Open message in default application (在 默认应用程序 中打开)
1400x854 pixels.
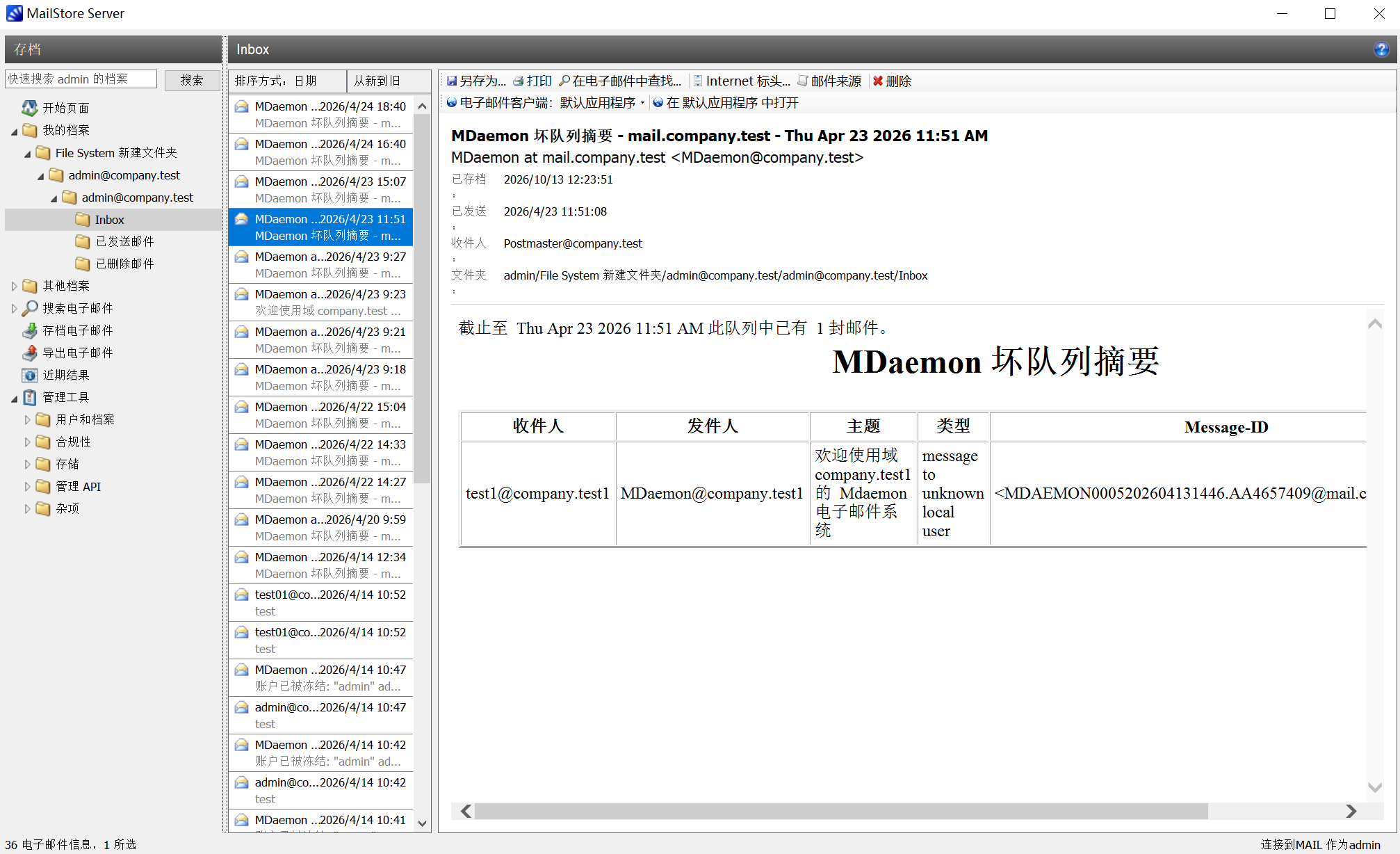726,103
